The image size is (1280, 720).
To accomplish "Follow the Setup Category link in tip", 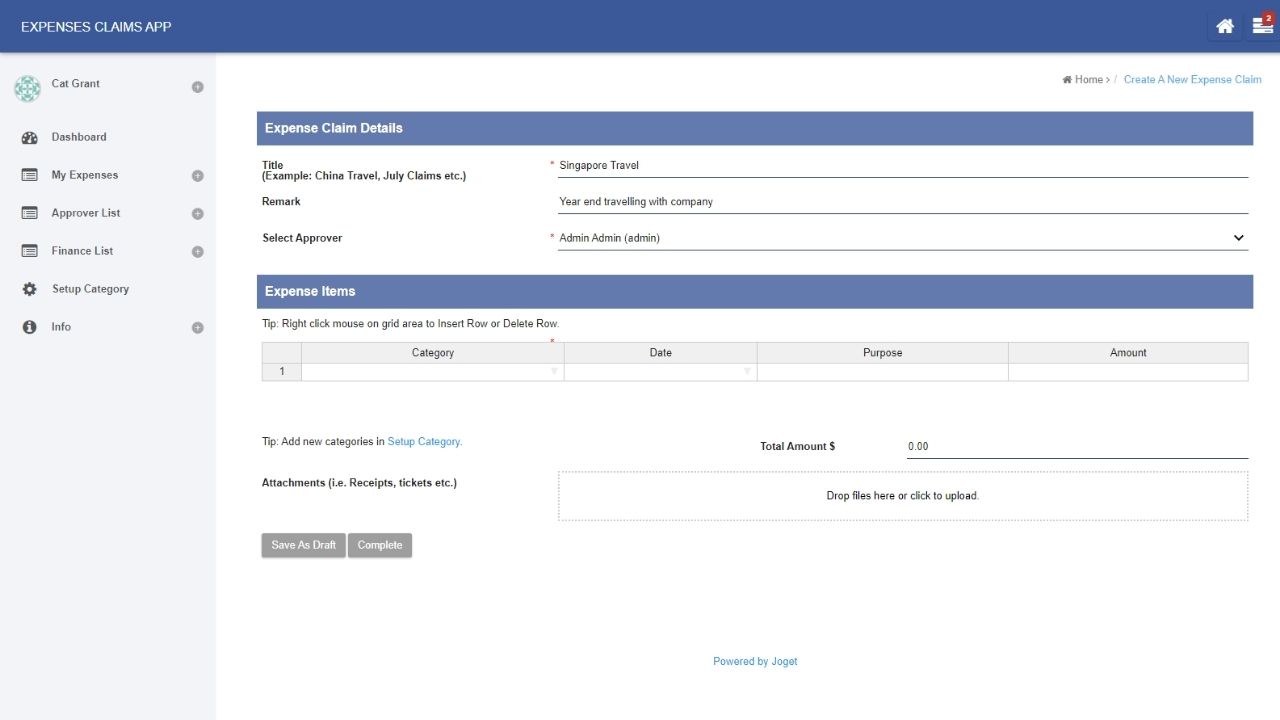I will 424,441.
